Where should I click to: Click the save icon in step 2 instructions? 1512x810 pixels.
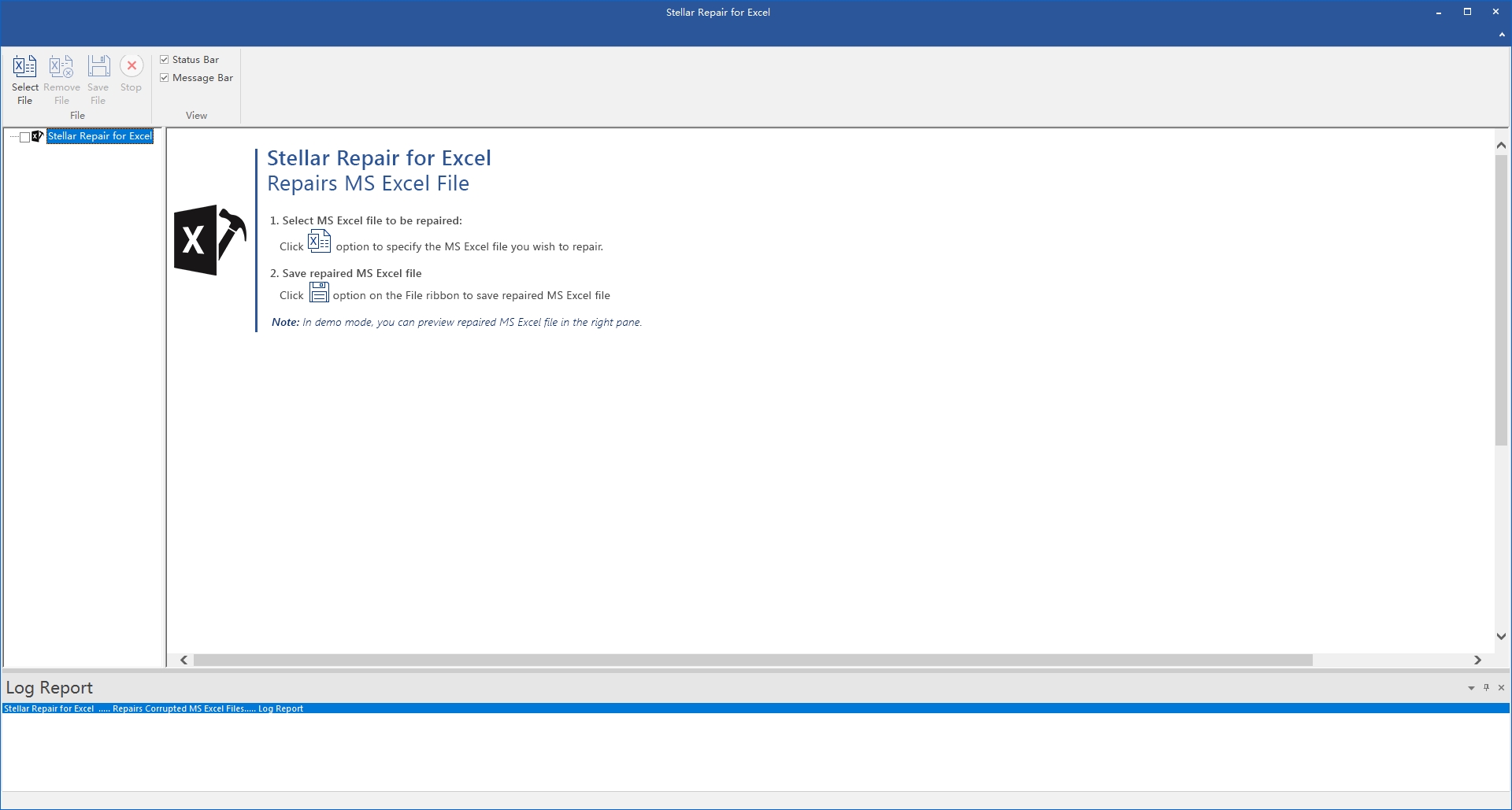pyautogui.click(x=319, y=292)
